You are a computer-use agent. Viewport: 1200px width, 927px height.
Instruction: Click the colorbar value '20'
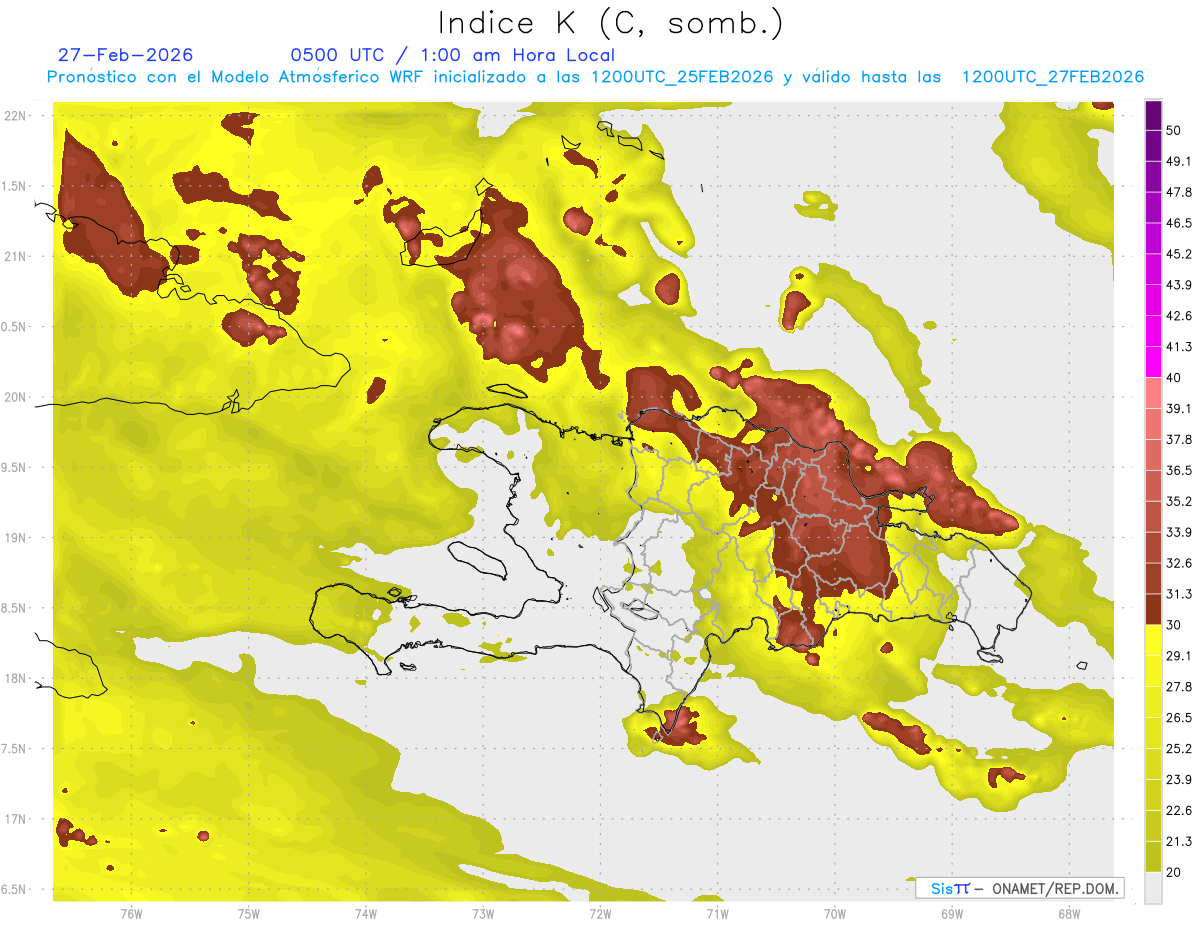pyautogui.click(x=1175, y=872)
